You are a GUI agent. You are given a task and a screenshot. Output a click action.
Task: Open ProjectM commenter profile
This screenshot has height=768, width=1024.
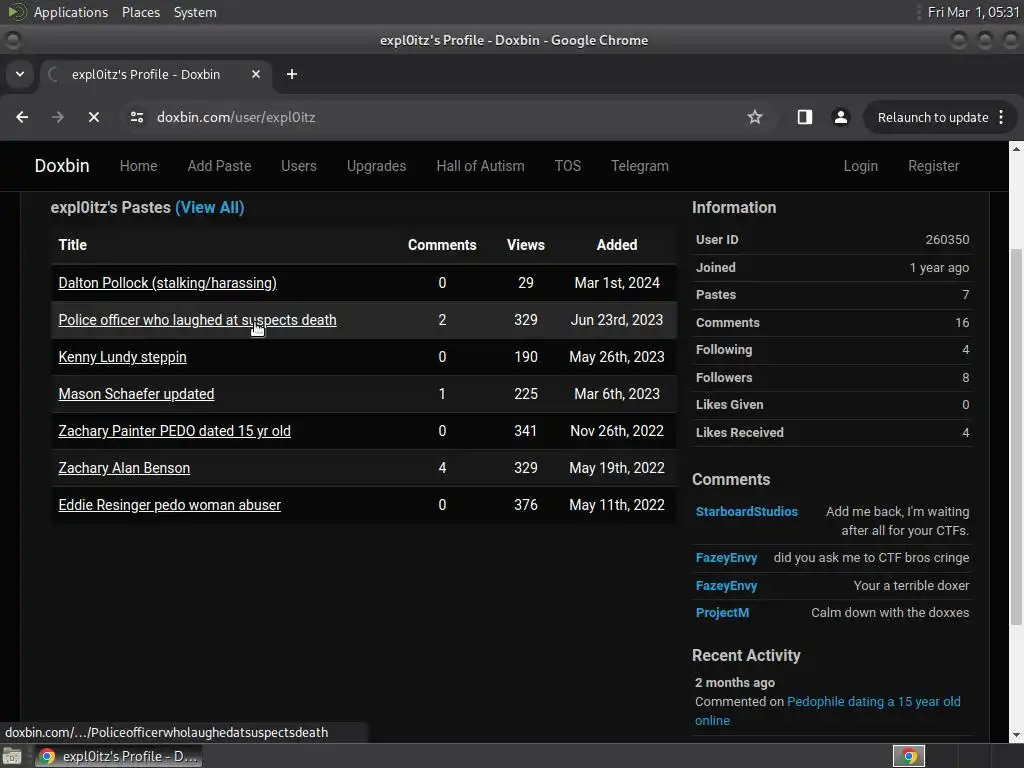[722, 613]
